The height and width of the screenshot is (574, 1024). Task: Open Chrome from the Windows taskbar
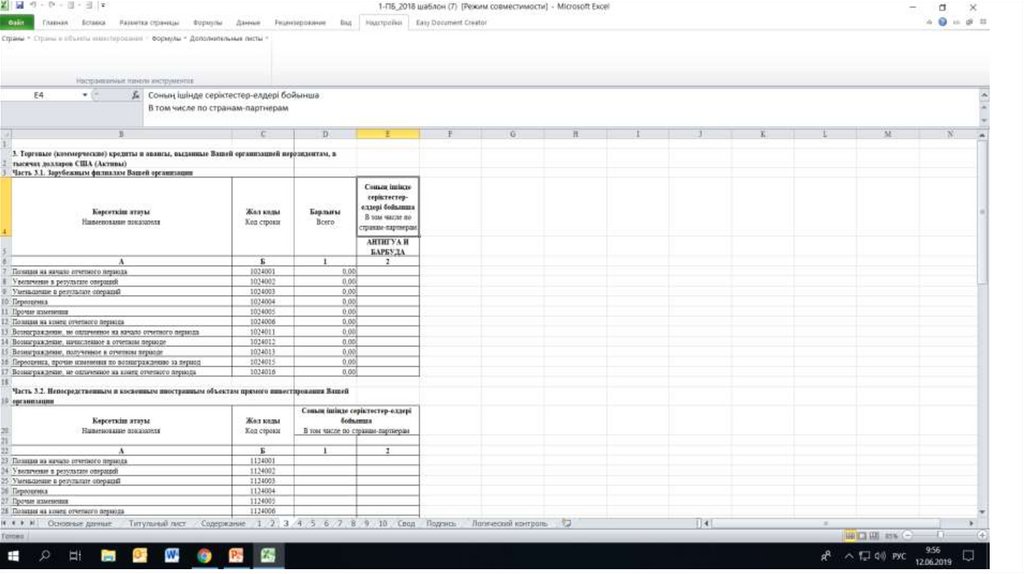pyautogui.click(x=204, y=555)
